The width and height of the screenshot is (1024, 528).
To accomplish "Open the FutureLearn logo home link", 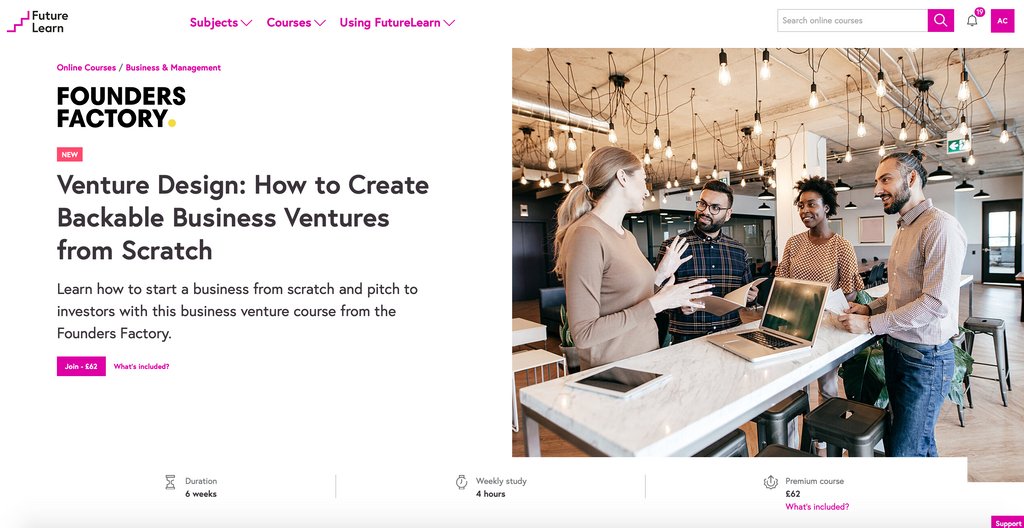I will click(x=37, y=22).
